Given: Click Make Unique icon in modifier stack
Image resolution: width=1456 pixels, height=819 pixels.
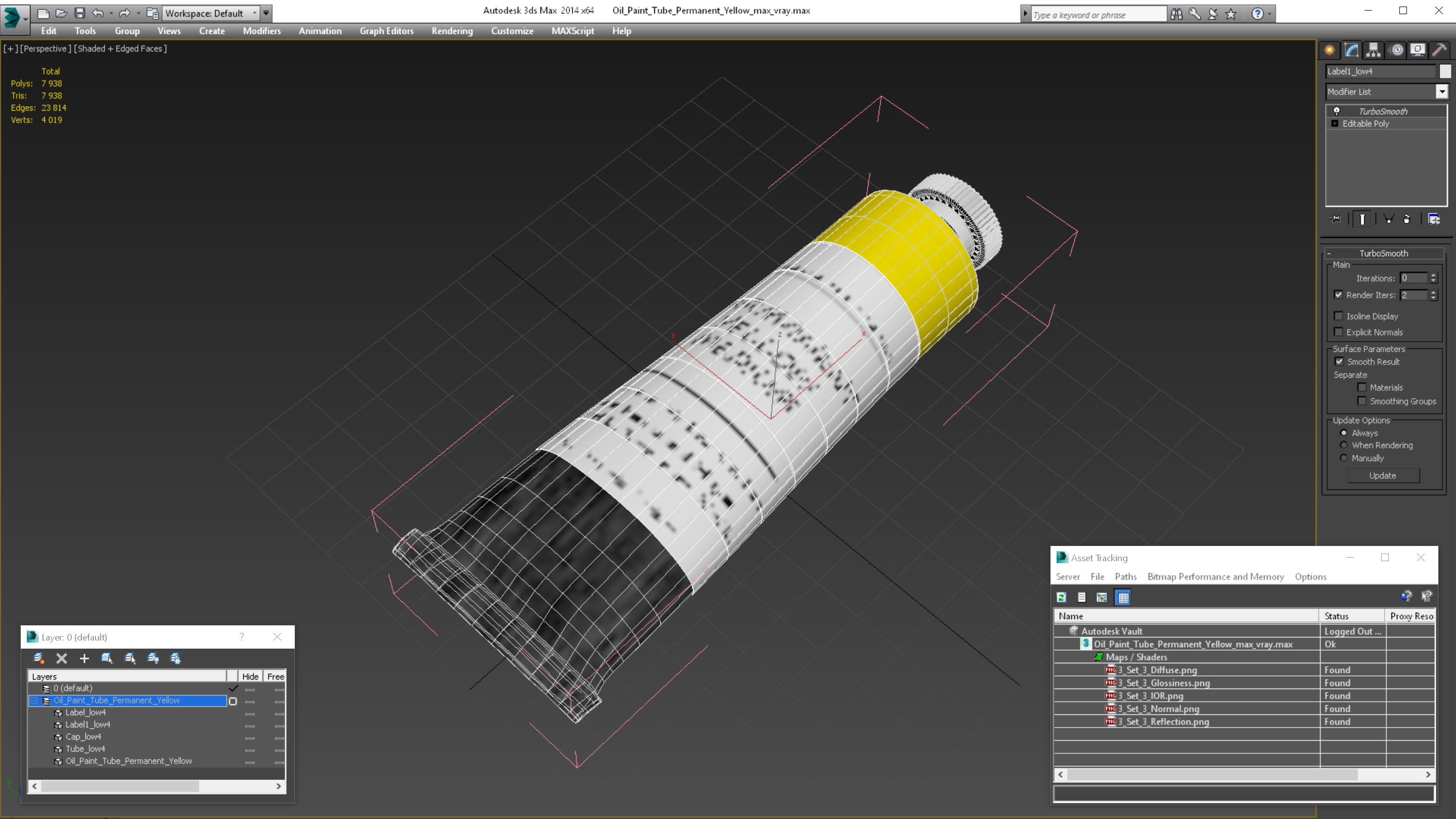Looking at the screenshot, I should click(x=1389, y=219).
